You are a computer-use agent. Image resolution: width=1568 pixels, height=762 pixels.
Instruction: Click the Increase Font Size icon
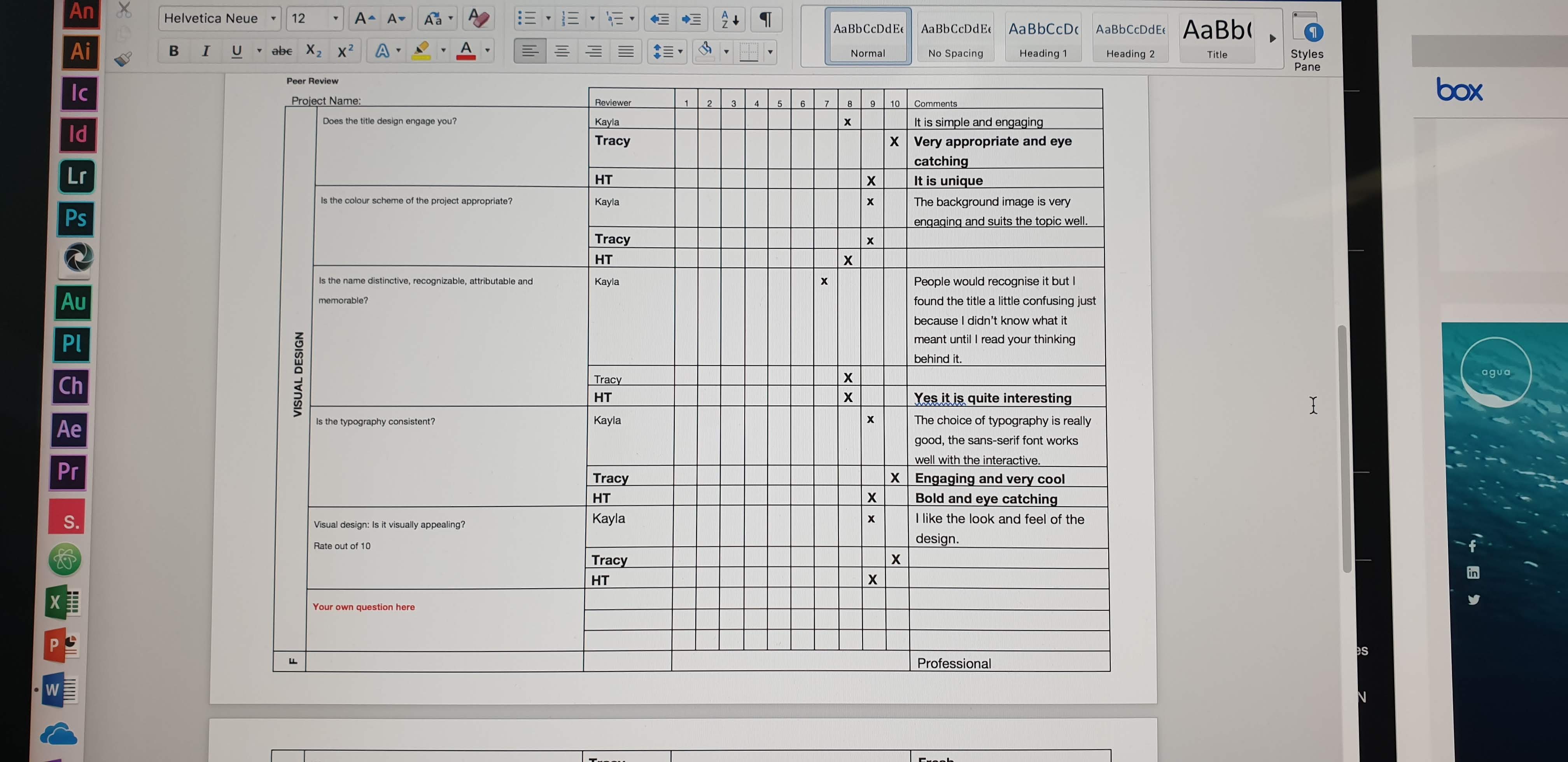point(364,19)
